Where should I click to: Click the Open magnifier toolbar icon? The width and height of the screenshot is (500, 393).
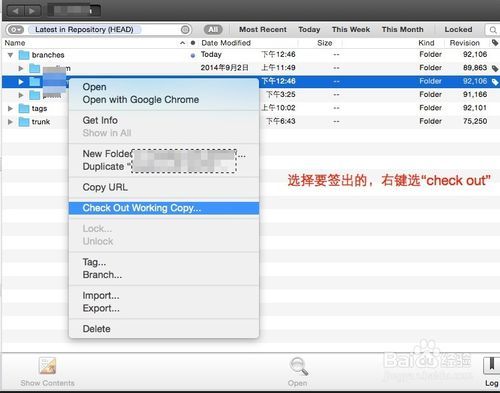pos(298,366)
